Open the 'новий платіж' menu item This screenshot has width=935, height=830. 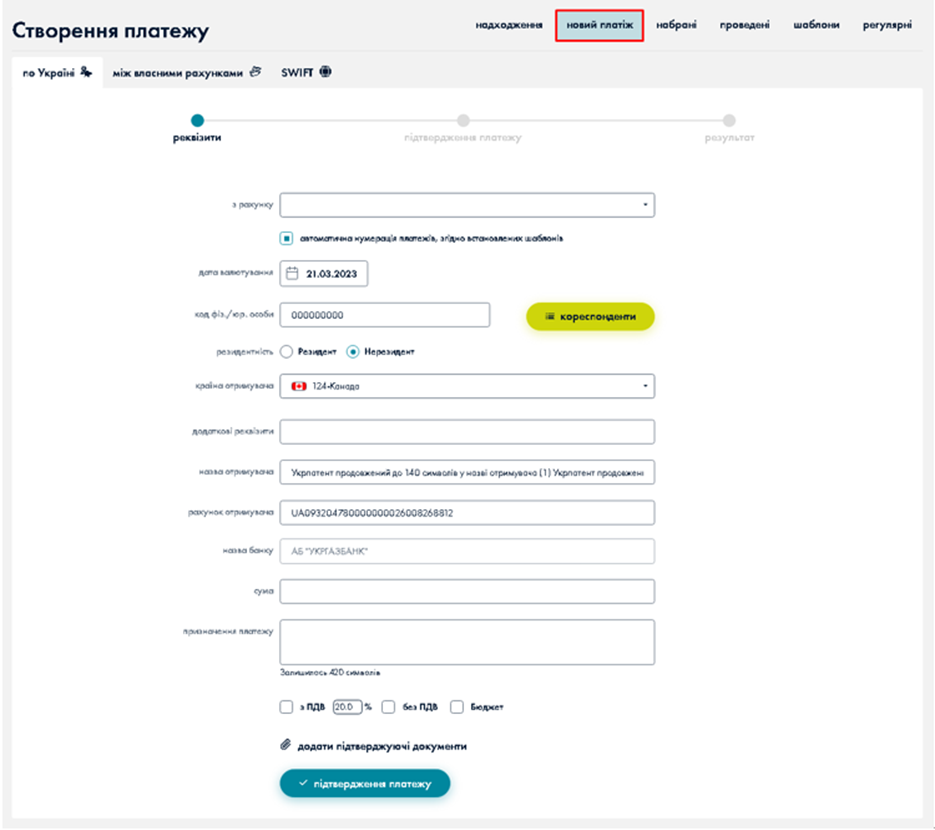pyautogui.click(x=599, y=25)
